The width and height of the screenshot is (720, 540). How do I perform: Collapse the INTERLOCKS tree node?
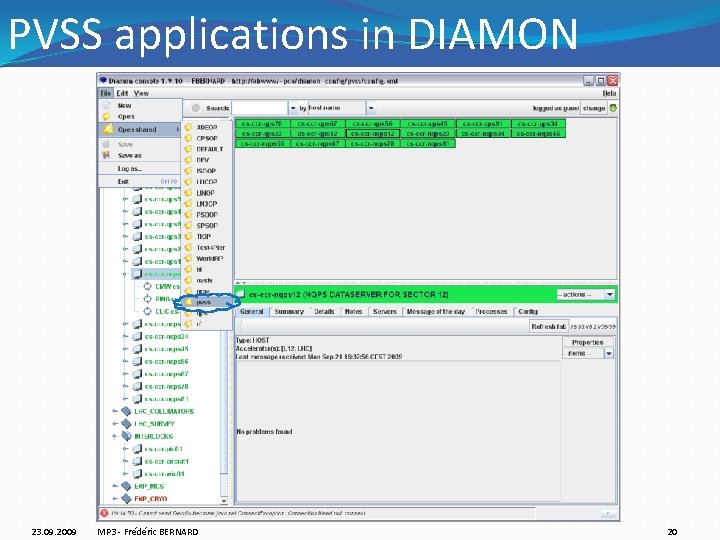click(x=115, y=436)
